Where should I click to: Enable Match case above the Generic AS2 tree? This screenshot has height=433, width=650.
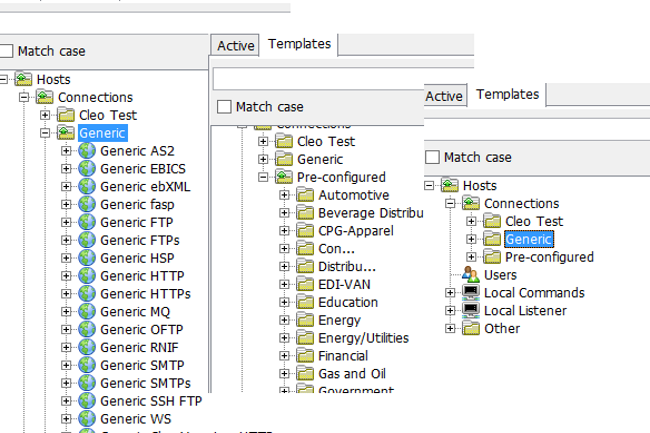click(6, 51)
